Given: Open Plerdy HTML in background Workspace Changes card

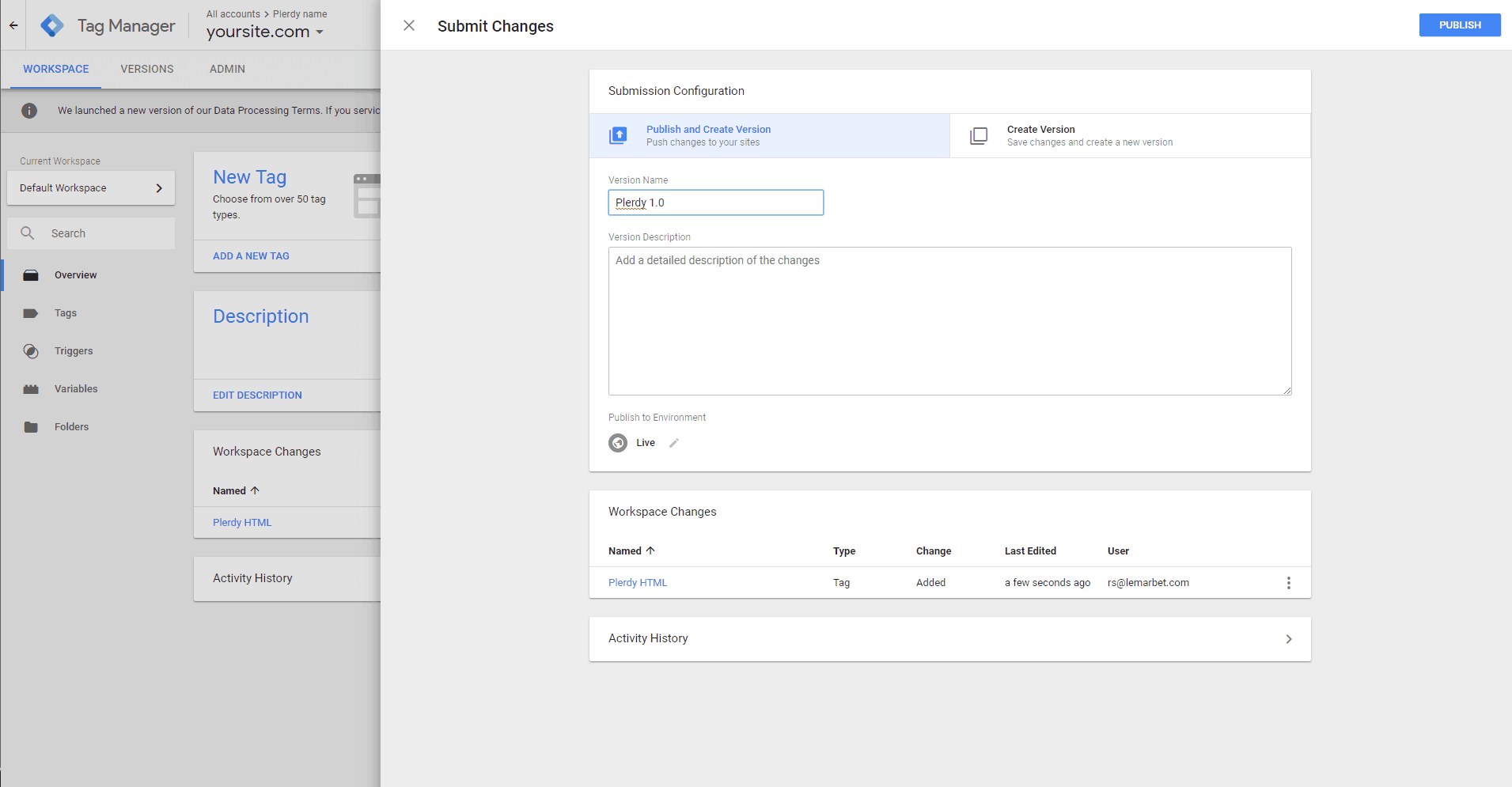Looking at the screenshot, I should [242, 523].
